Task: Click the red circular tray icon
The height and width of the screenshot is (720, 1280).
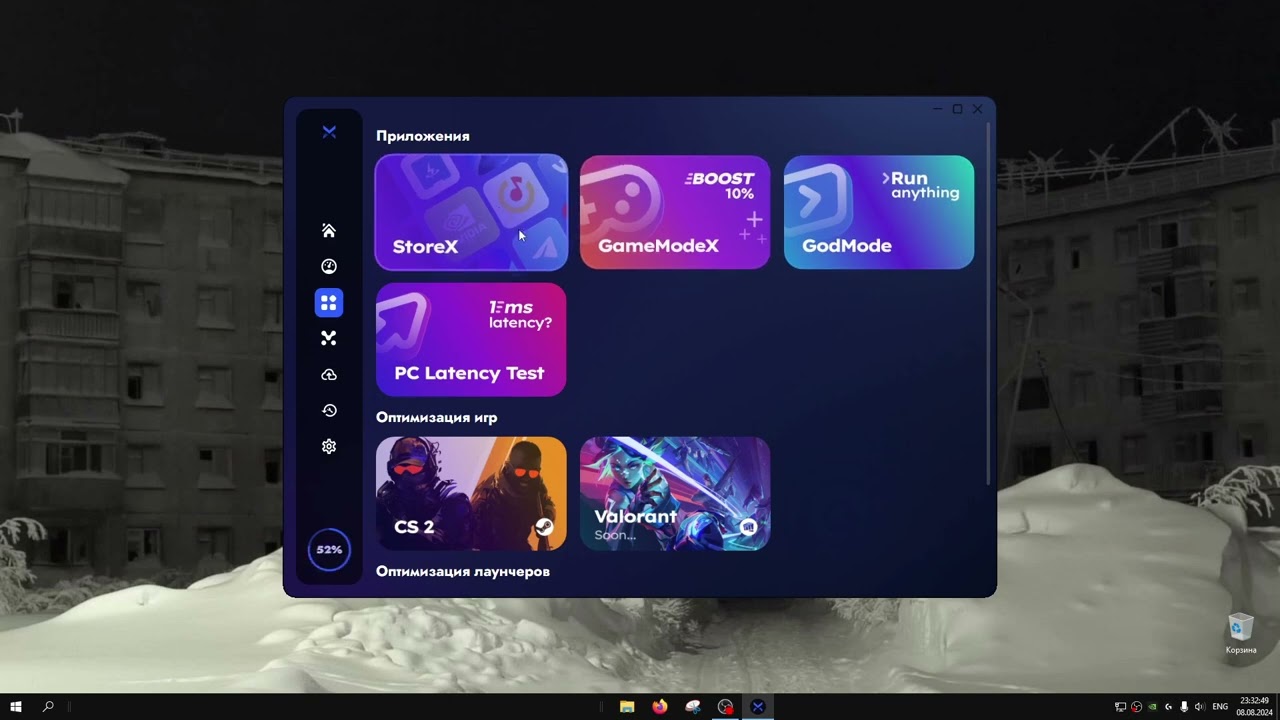Action: 1136,707
